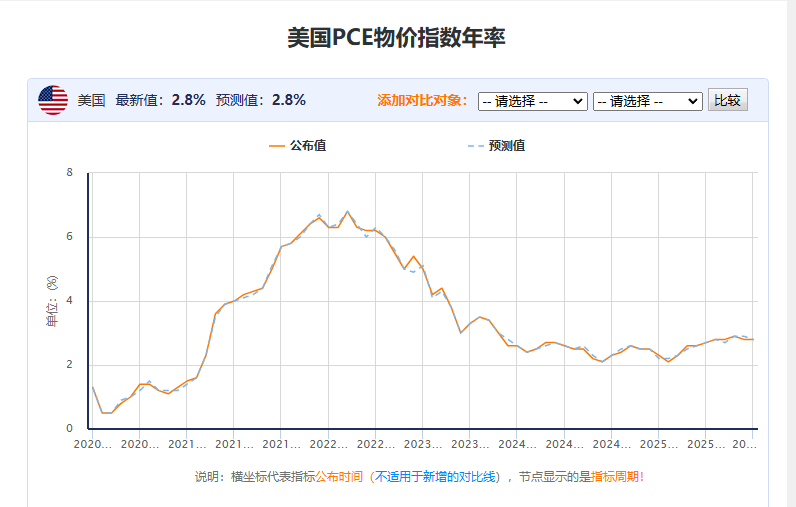
Task: Click the 单位：(%) axis title
Action: pos(52,301)
